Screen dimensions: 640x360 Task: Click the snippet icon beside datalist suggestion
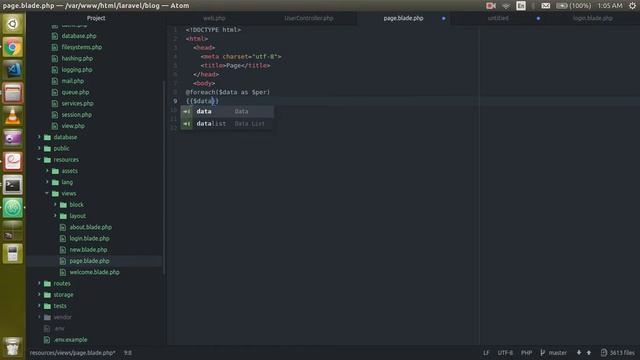[x=187, y=124]
